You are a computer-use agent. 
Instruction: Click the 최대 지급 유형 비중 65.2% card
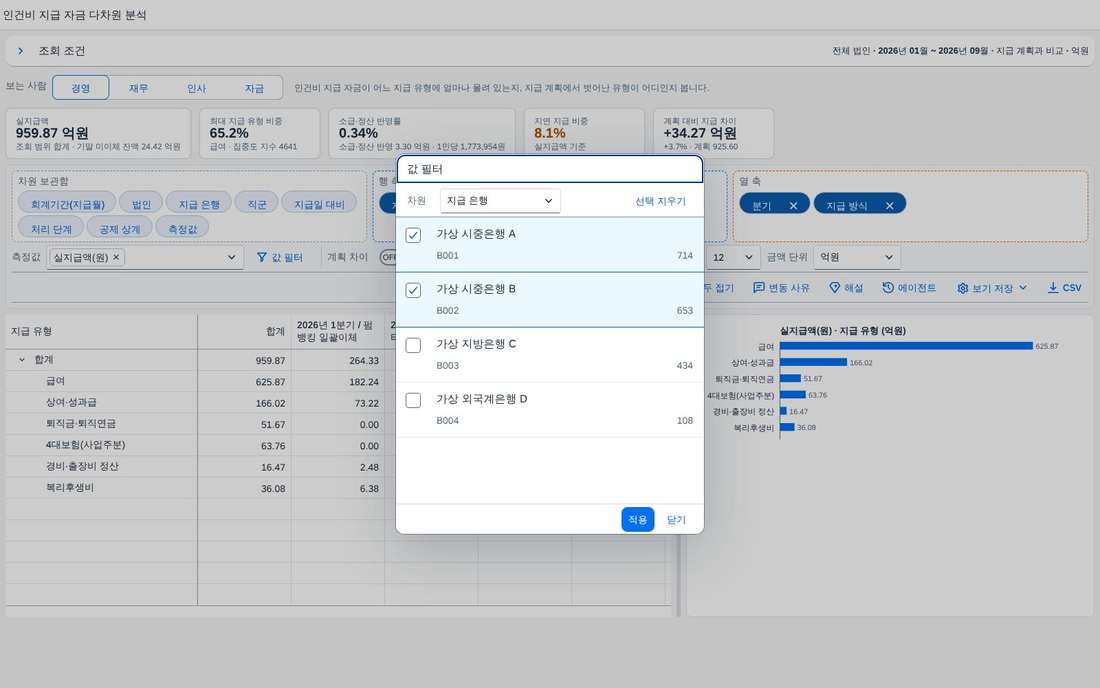[x=260, y=133]
